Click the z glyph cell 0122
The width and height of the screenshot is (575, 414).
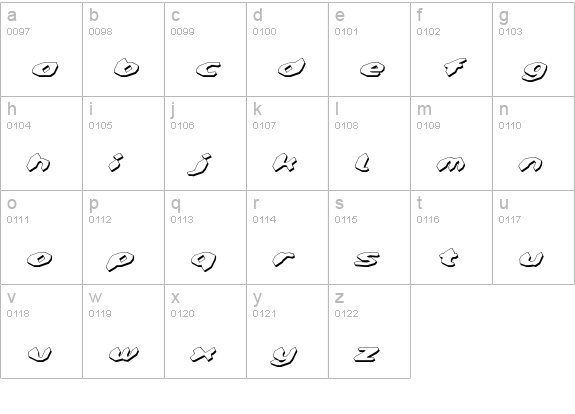click(x=369, y=331)
